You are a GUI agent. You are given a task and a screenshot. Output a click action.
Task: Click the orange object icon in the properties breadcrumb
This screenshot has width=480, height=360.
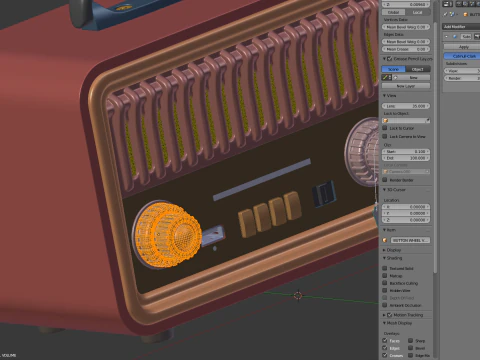tap(466, 14)
